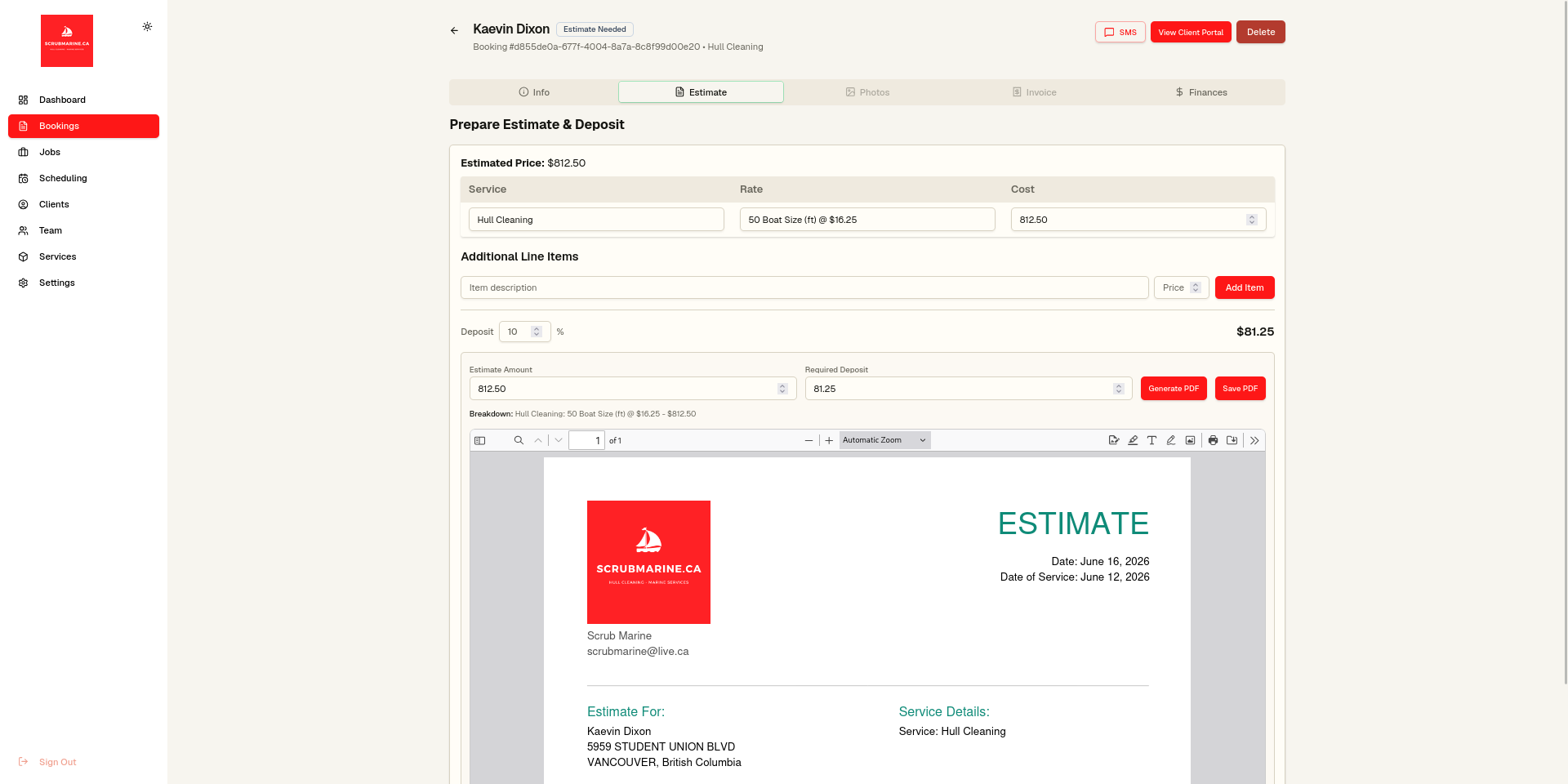Image resolution: width=1568 pixels, height=784 pixels.
Task: Open Dashboard from the sidebar
Action: pyautogui.click(x=83, y=100)
